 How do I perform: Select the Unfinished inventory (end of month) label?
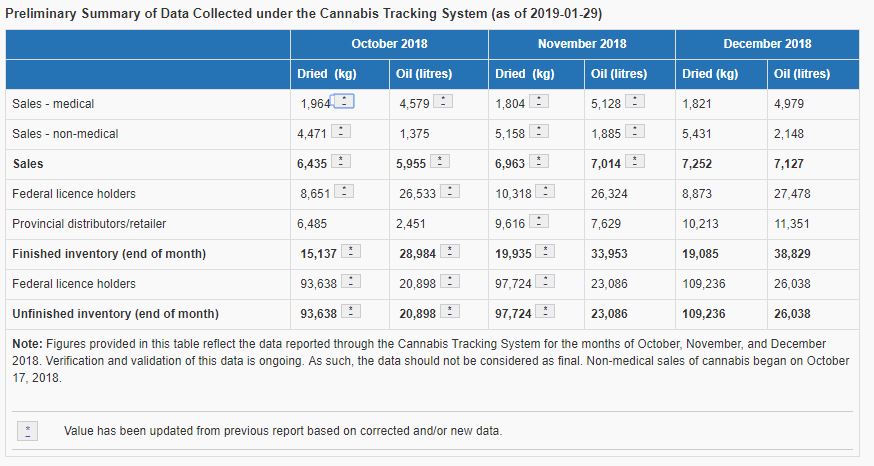115,314
